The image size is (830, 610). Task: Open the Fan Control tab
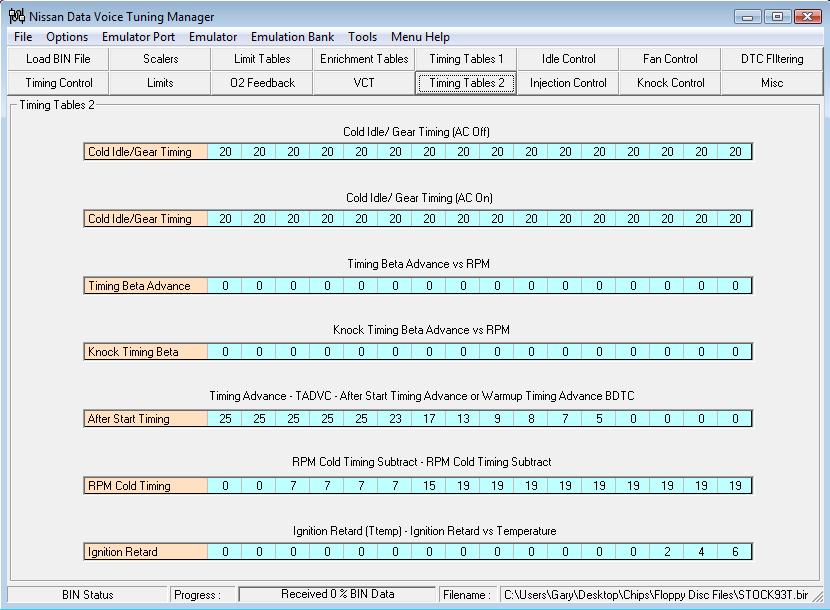coord(670,59)
